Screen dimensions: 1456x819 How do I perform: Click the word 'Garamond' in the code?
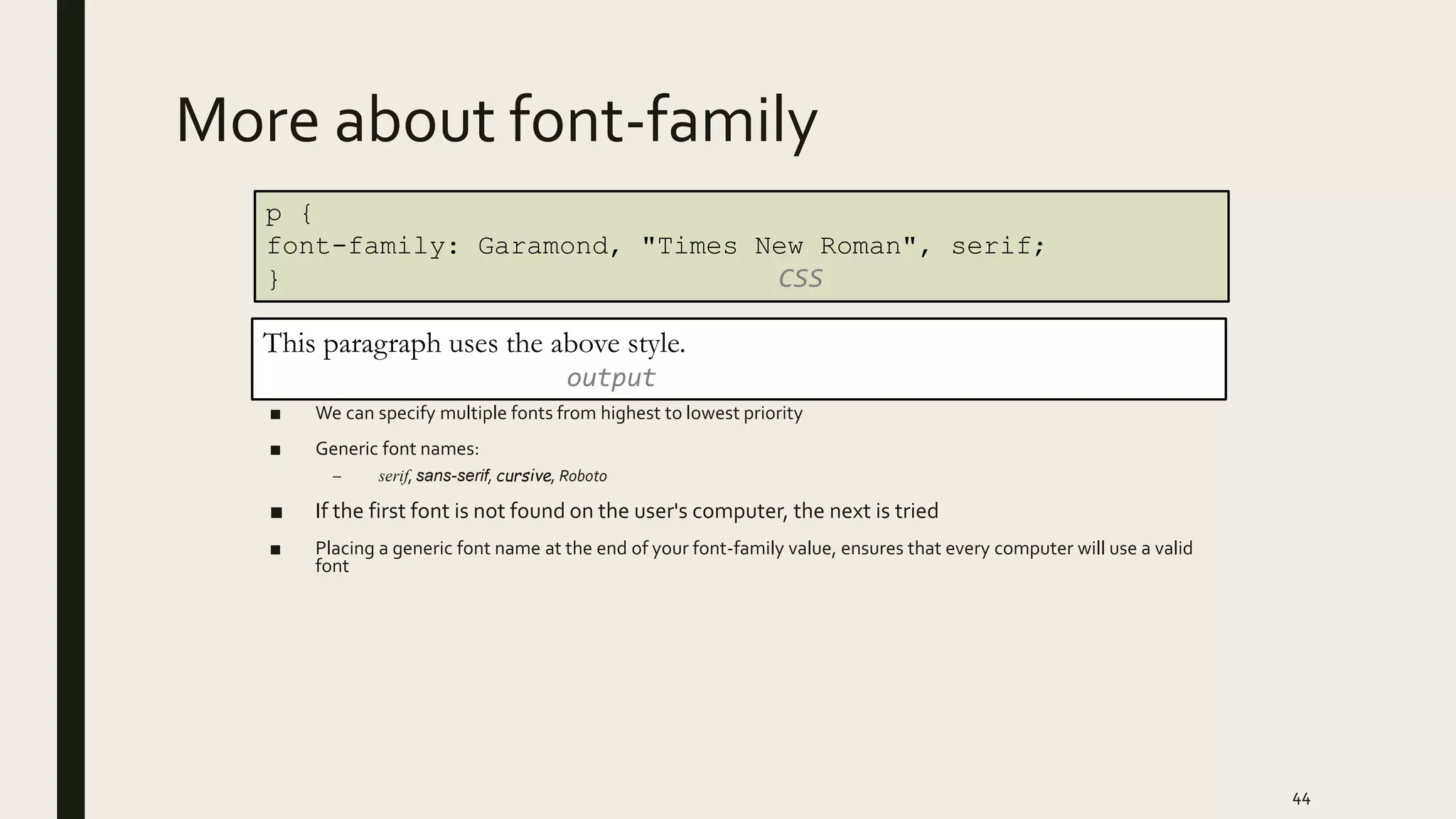pos(543,246)
